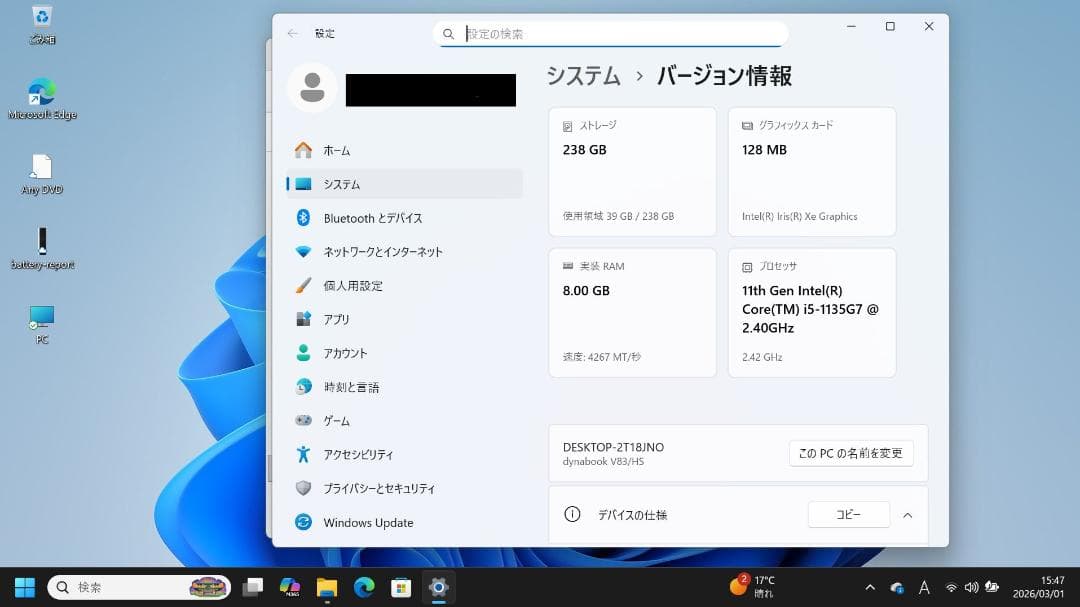1080x607 pixels.
Task: Click 使用領域 39 GB / 238 GB text
Action: [x=618, y=216]
